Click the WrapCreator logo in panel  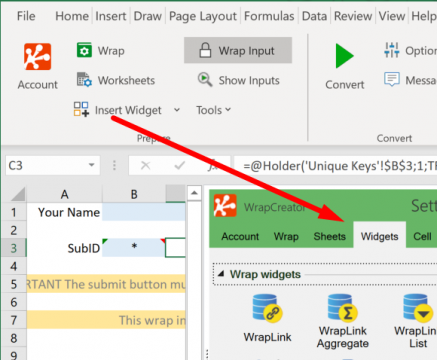tap(225, 206)
